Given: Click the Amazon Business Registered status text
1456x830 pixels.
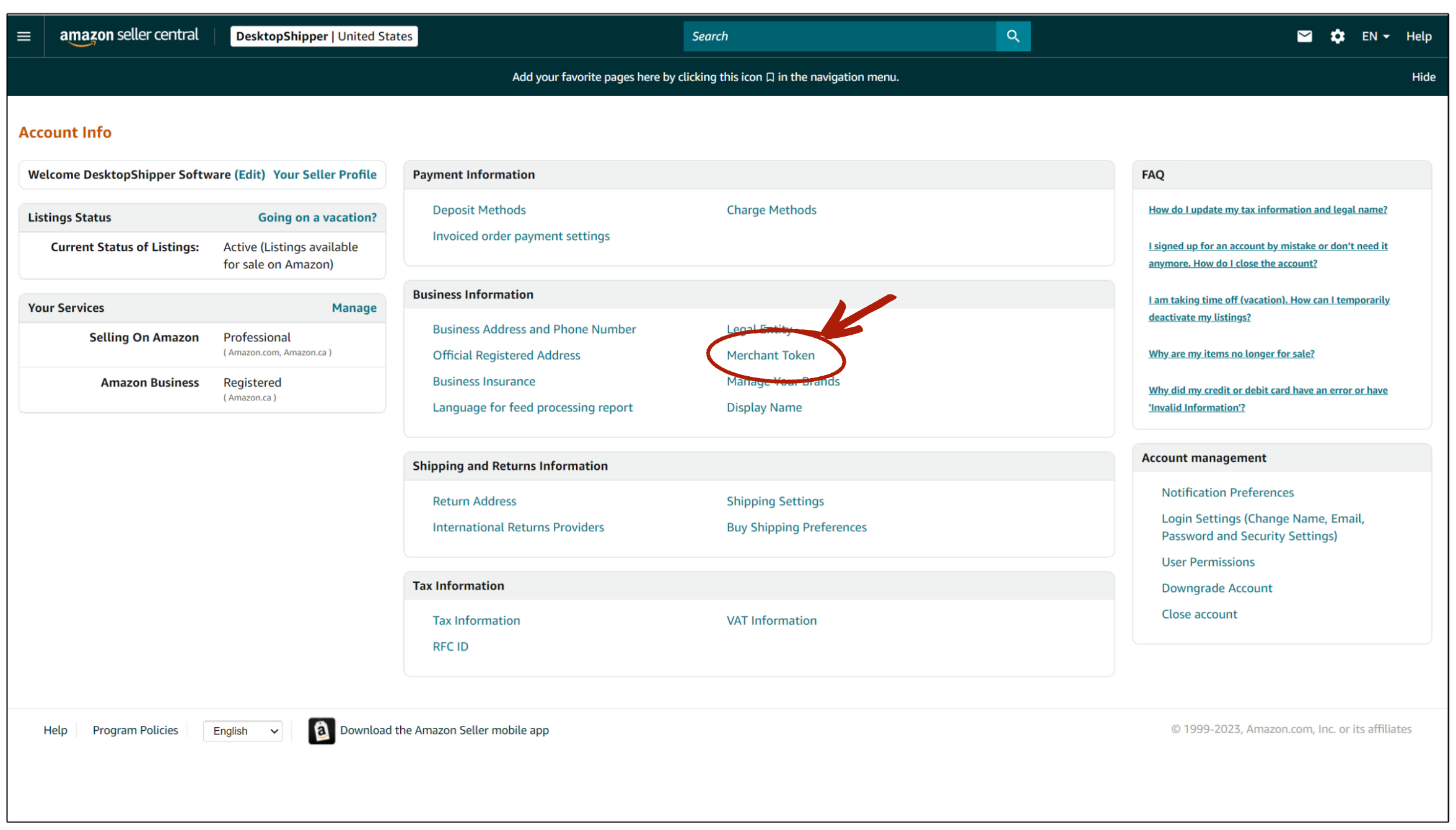Looking at the screenshot, I should pos(252,382).
